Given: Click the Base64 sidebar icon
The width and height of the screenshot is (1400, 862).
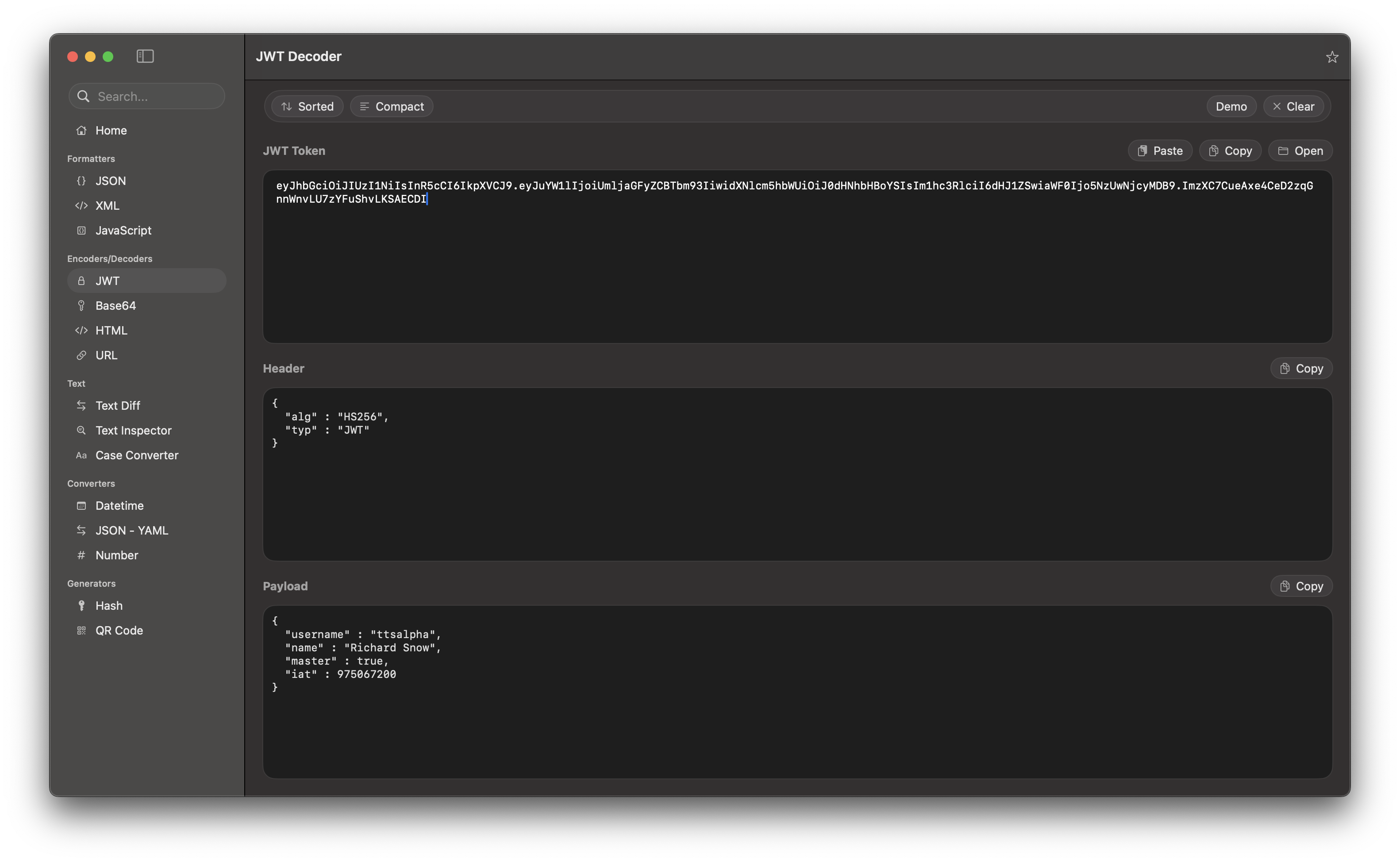Looking at the screenshot, I should (81, 306).
